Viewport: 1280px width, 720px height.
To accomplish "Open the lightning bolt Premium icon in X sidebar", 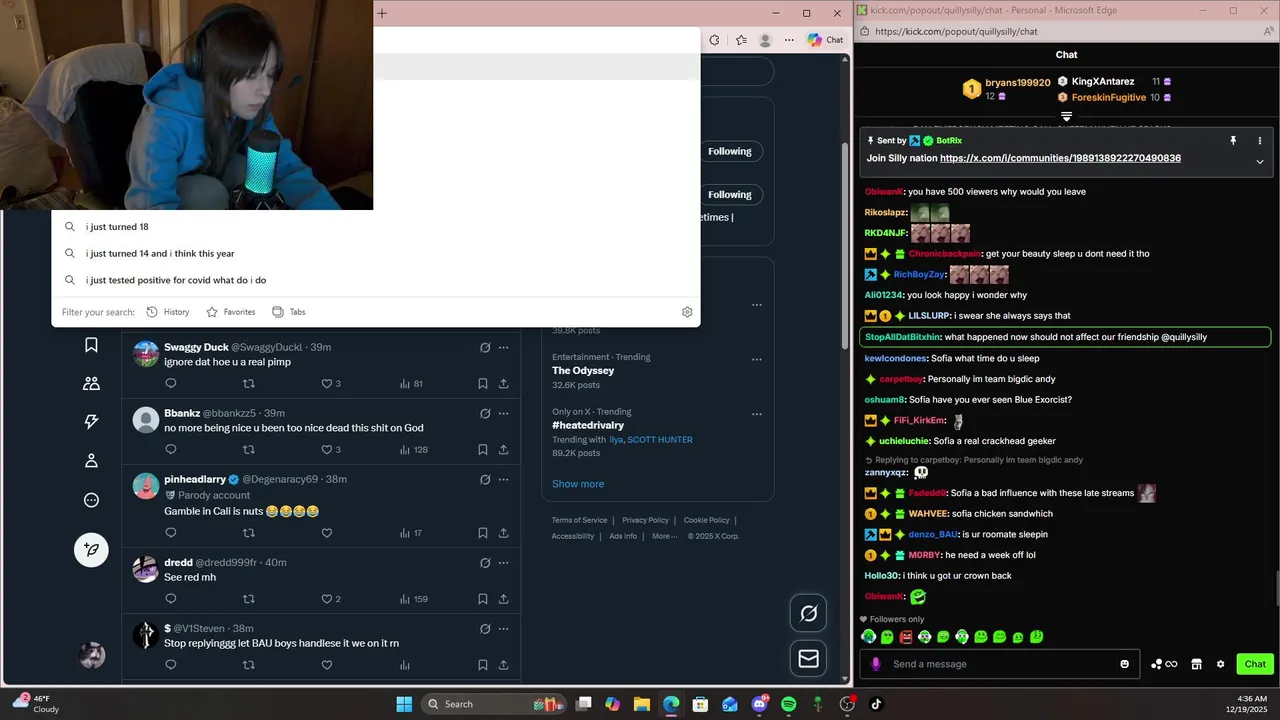I will click(x=91, y=422).
